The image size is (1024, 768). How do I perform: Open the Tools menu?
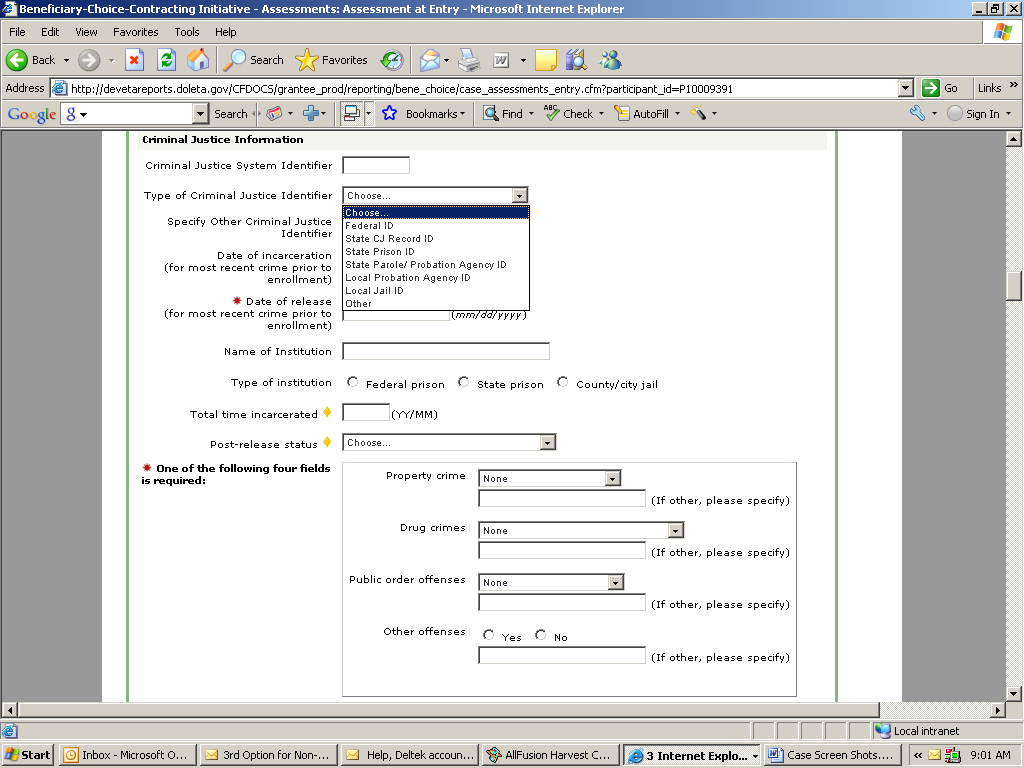tap(187, 32)
